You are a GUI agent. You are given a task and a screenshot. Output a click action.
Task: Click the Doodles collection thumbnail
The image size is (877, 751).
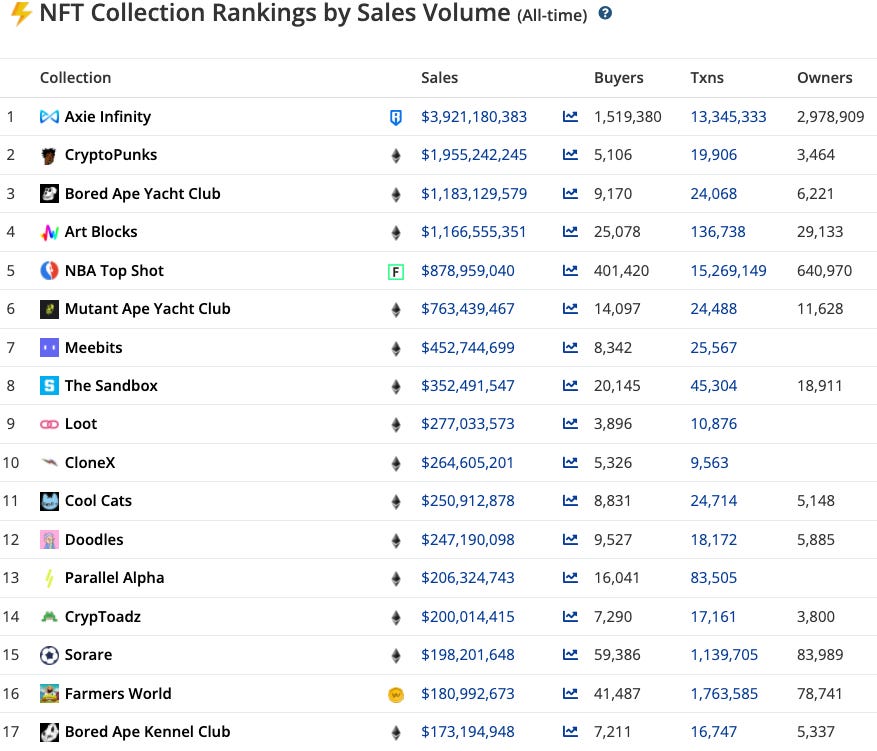[49, 540]
